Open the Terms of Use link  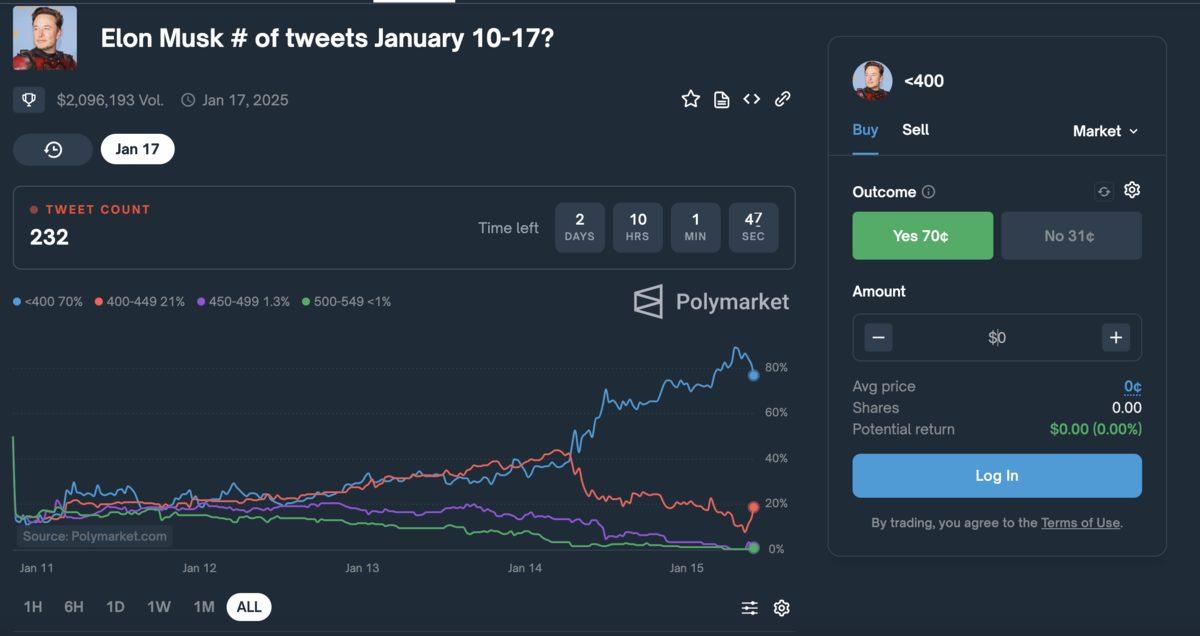[1080, 523]
